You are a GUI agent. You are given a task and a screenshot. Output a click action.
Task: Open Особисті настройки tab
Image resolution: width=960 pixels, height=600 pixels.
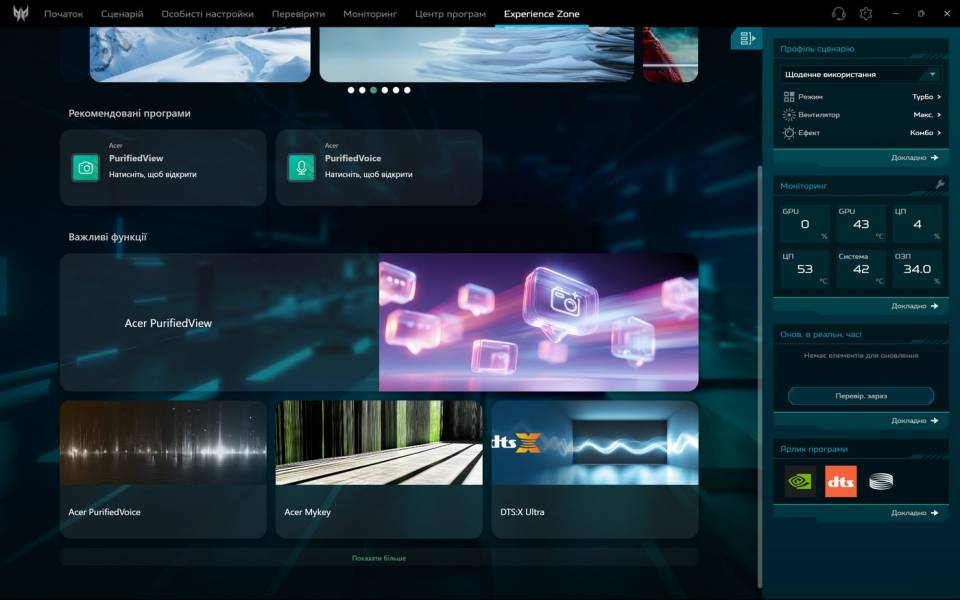208,13
